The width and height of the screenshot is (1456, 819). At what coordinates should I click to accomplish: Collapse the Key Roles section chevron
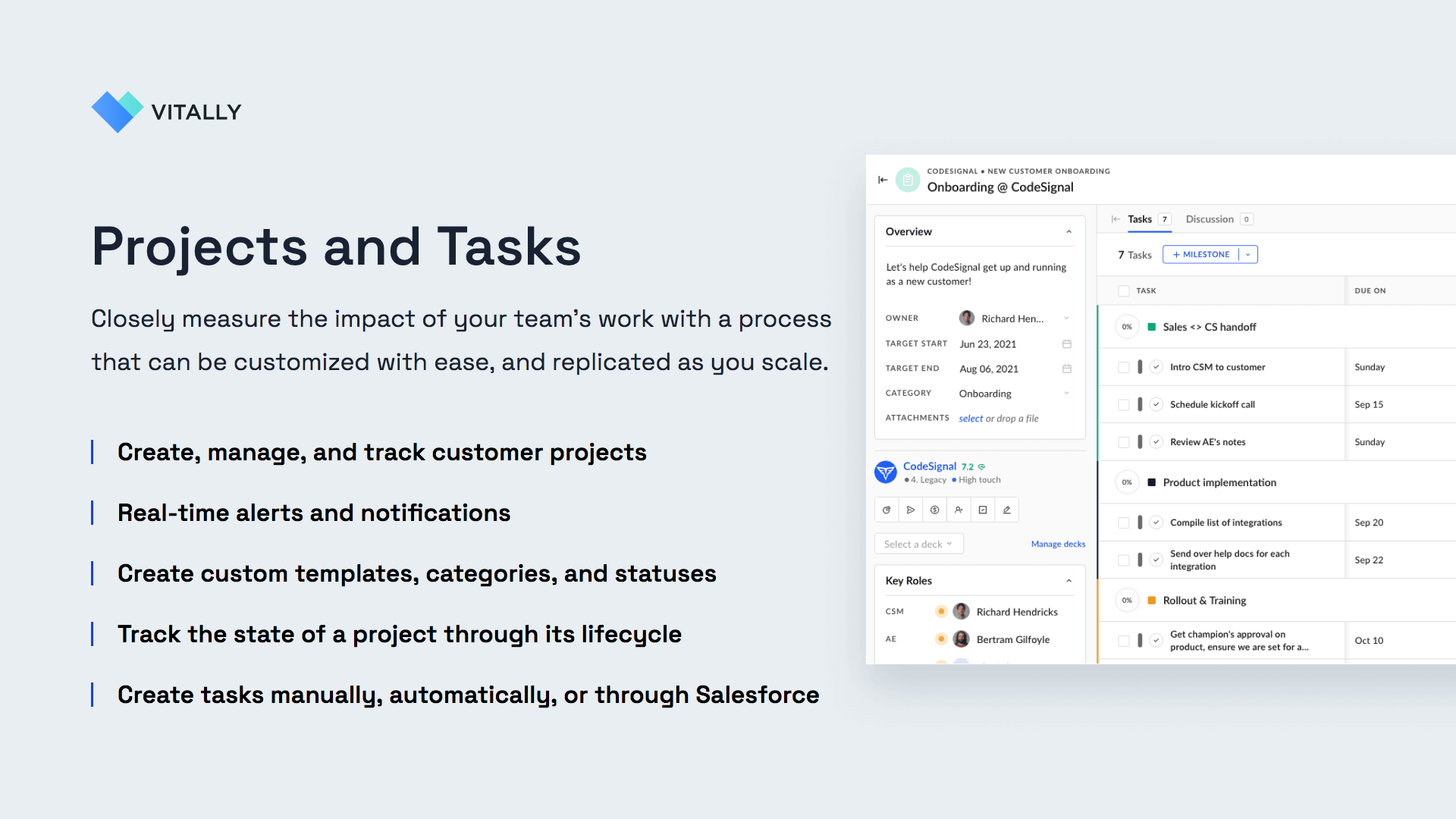pos(1069,581)
